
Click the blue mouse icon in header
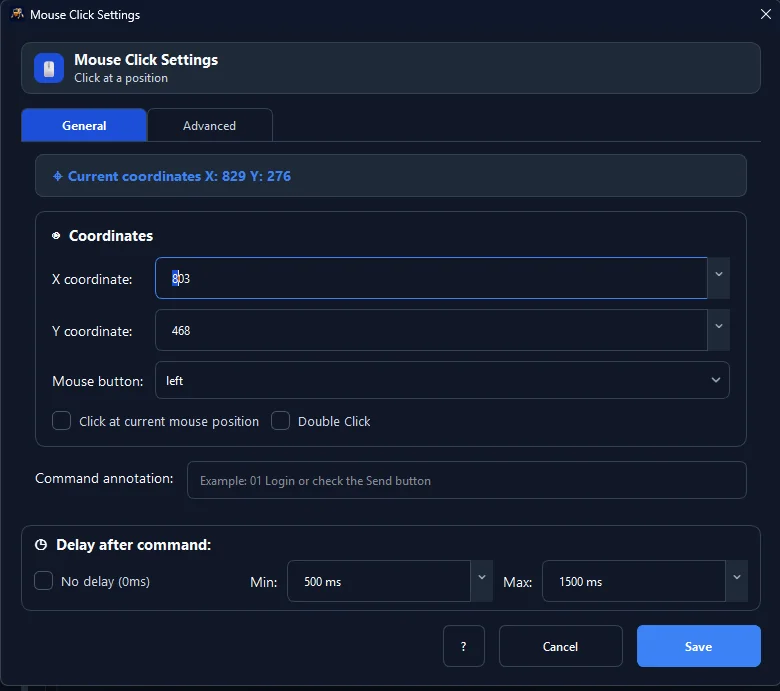coord(49,68)
